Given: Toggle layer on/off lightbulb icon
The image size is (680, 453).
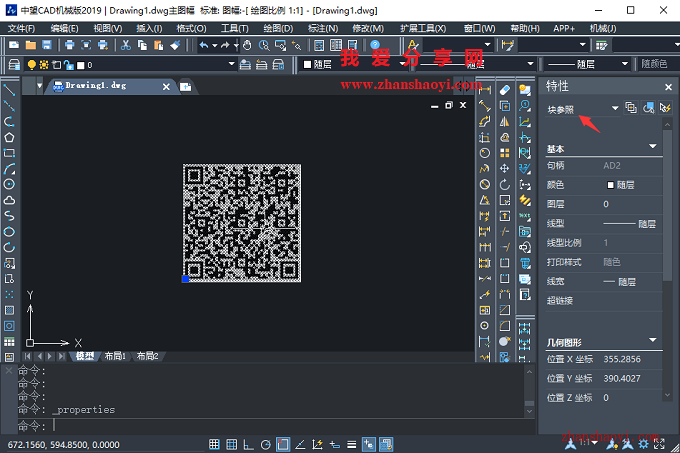Looking at the screenshot, I should 32,65.
